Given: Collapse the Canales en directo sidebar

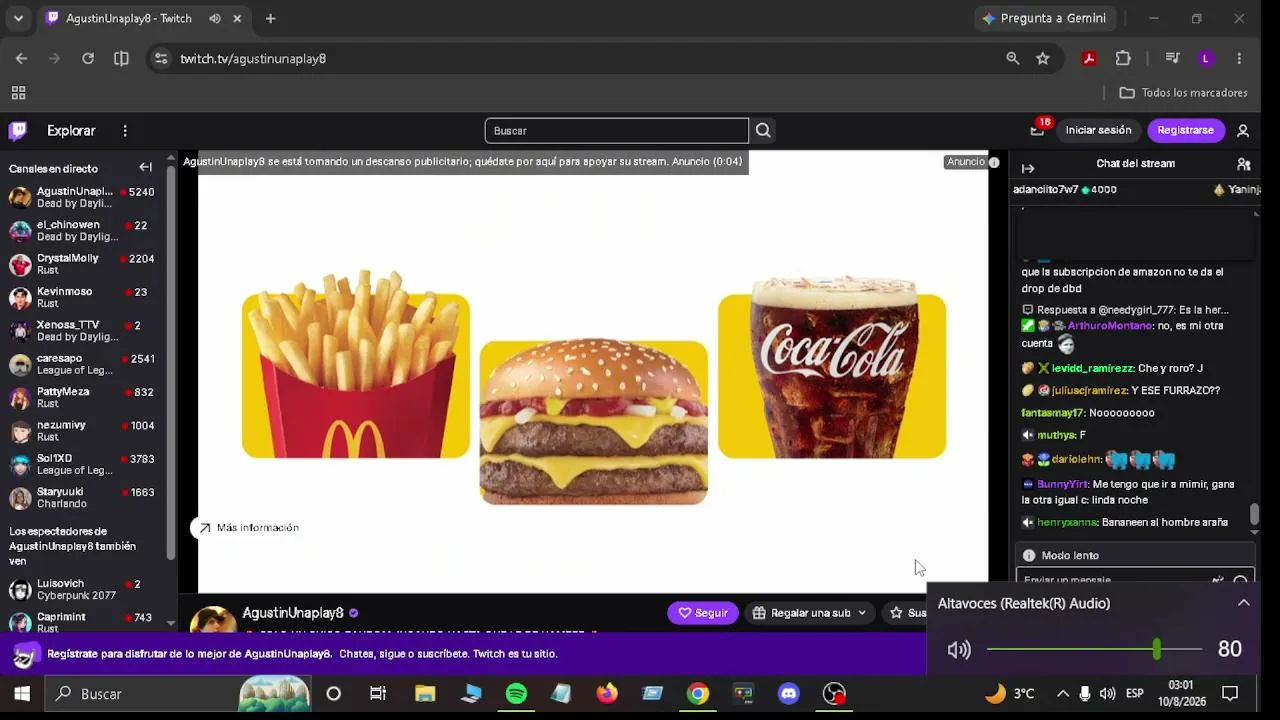Looking at the screenshot, I should point(146,167).
